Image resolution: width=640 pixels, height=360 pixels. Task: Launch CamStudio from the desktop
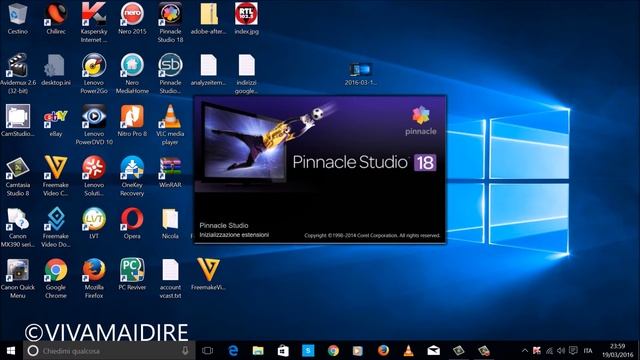(18, 121)
